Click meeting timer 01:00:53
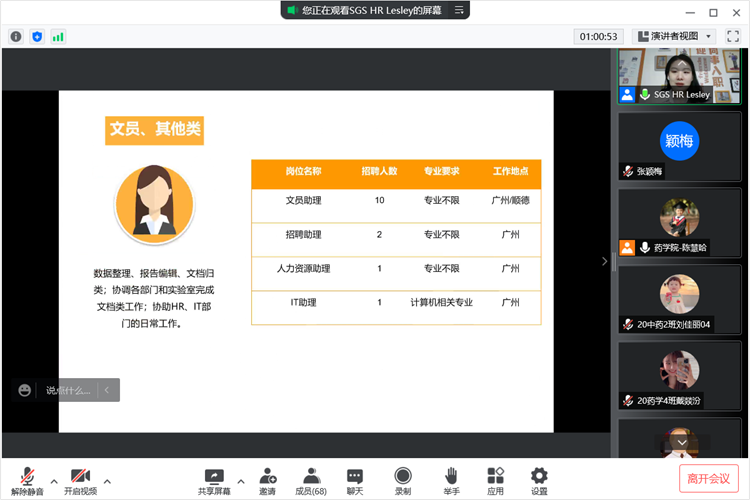This screenshot has width=750, height=500. (598, 36)
